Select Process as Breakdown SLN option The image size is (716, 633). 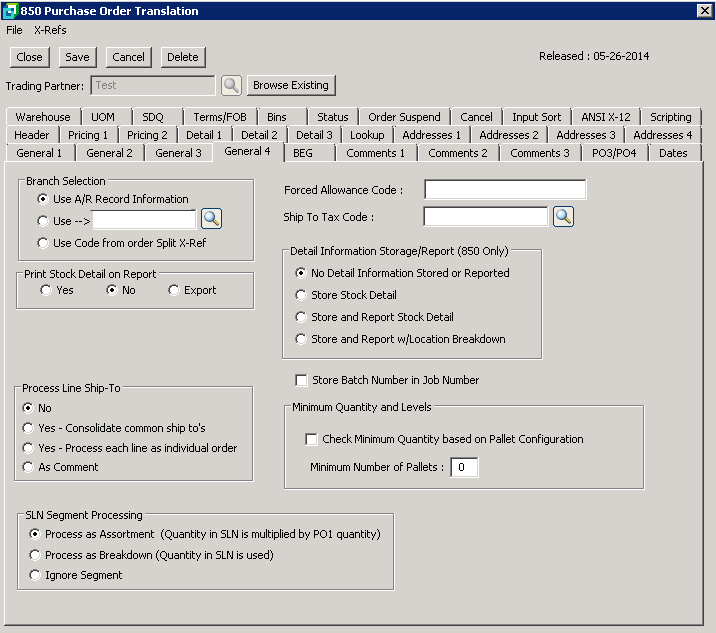coord(36,555)
